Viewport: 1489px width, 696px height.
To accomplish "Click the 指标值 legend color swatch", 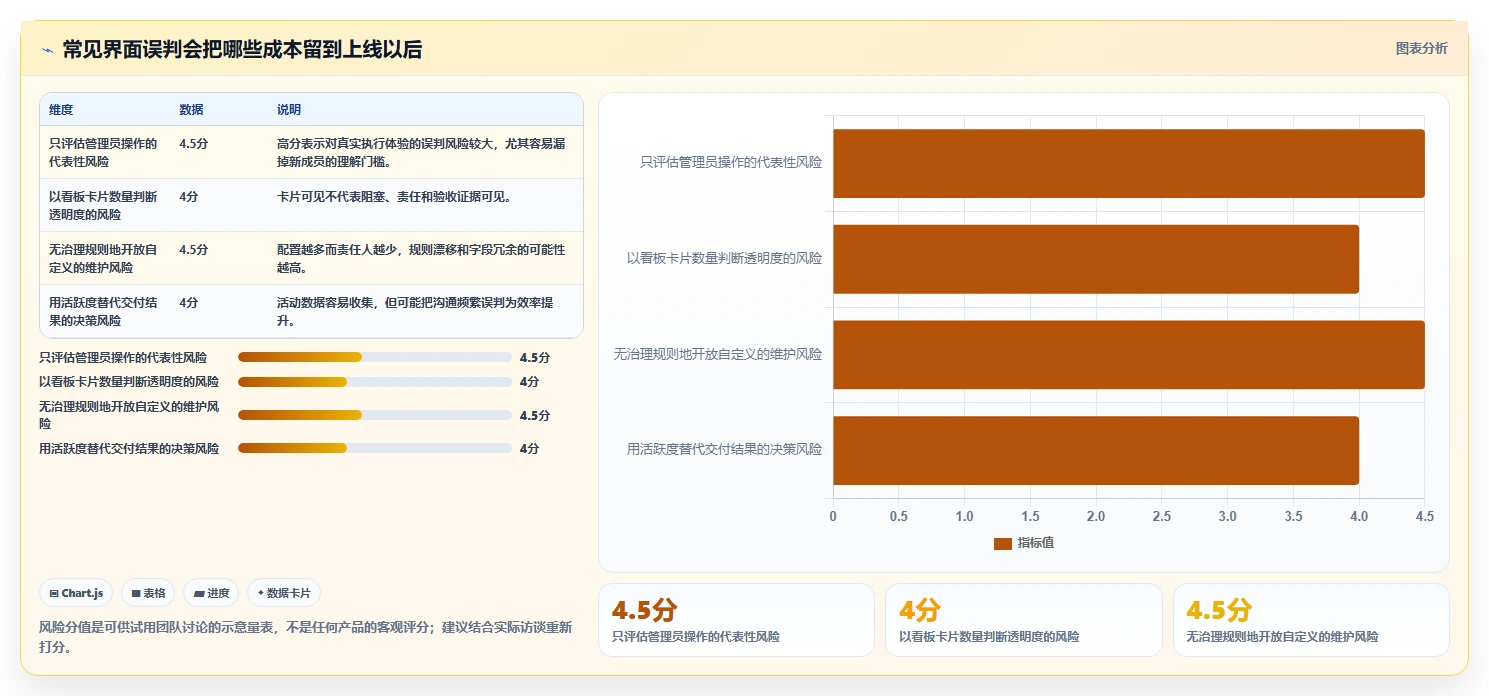I will pos(1003,543).
